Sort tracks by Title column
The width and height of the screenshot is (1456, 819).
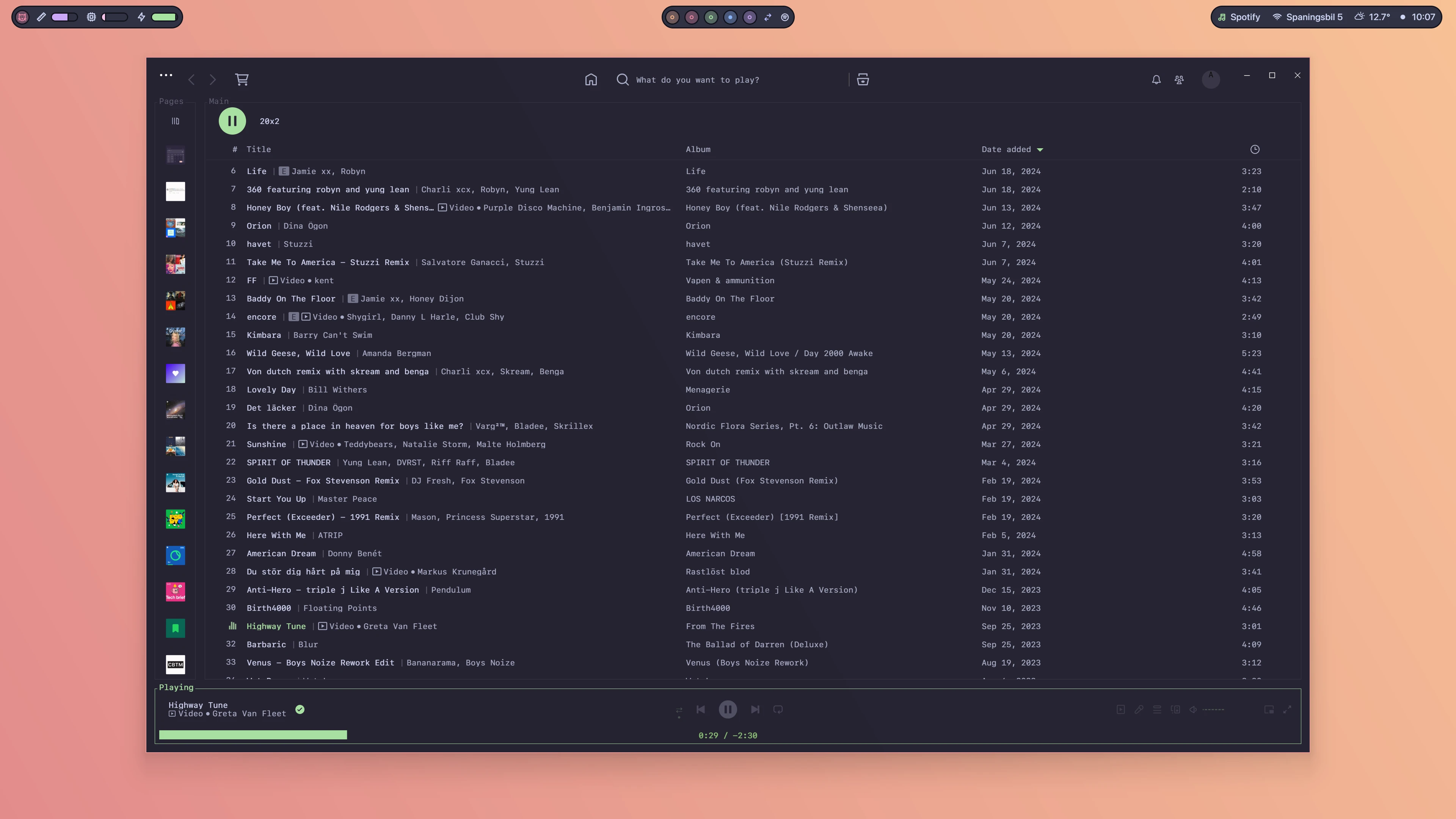[x=258, y=149]
